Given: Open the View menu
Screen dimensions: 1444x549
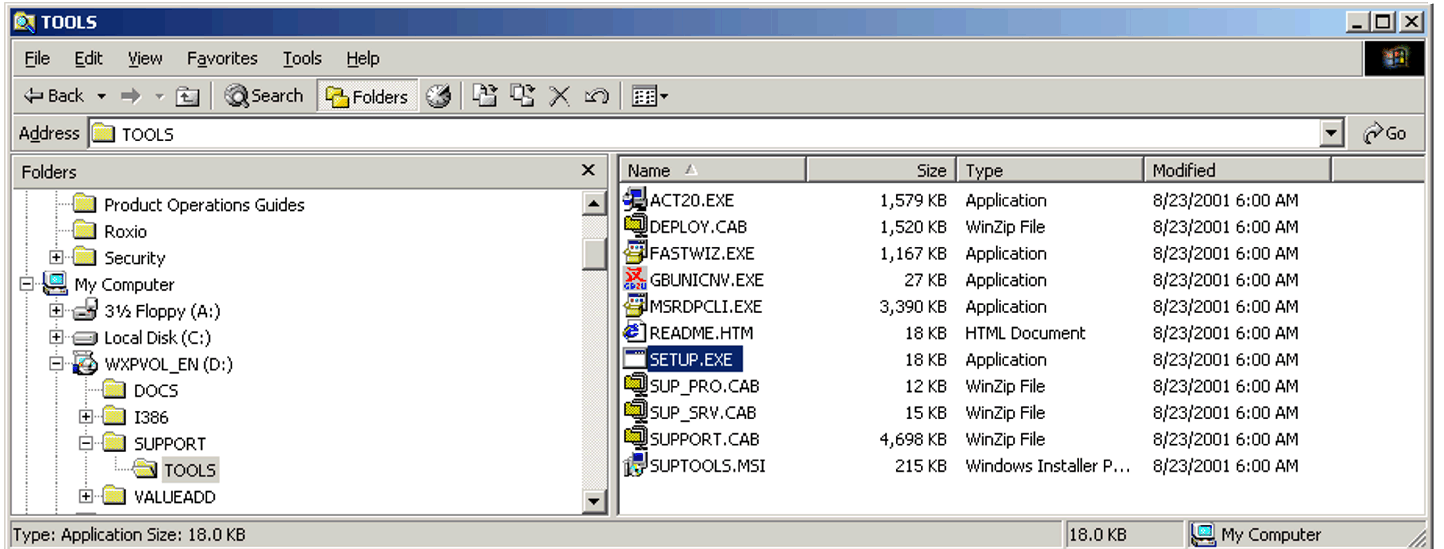Looking at the screenshot, I should point(145,58).
